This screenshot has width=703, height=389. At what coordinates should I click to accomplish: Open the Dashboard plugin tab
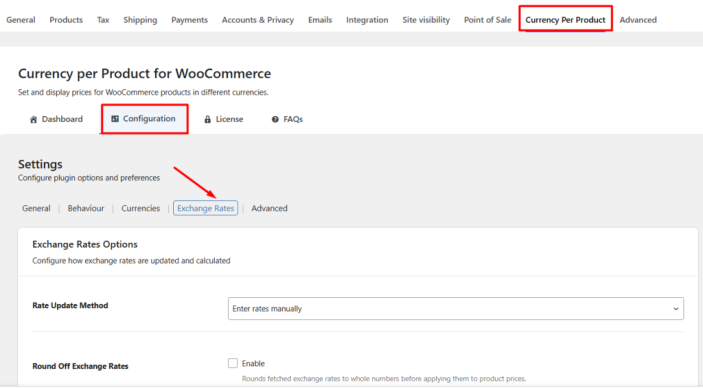[x=56, y=119]
